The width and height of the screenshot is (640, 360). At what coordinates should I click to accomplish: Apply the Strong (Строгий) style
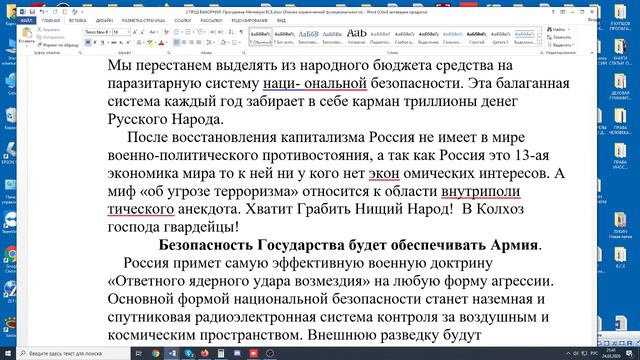(x=476, y=37)
